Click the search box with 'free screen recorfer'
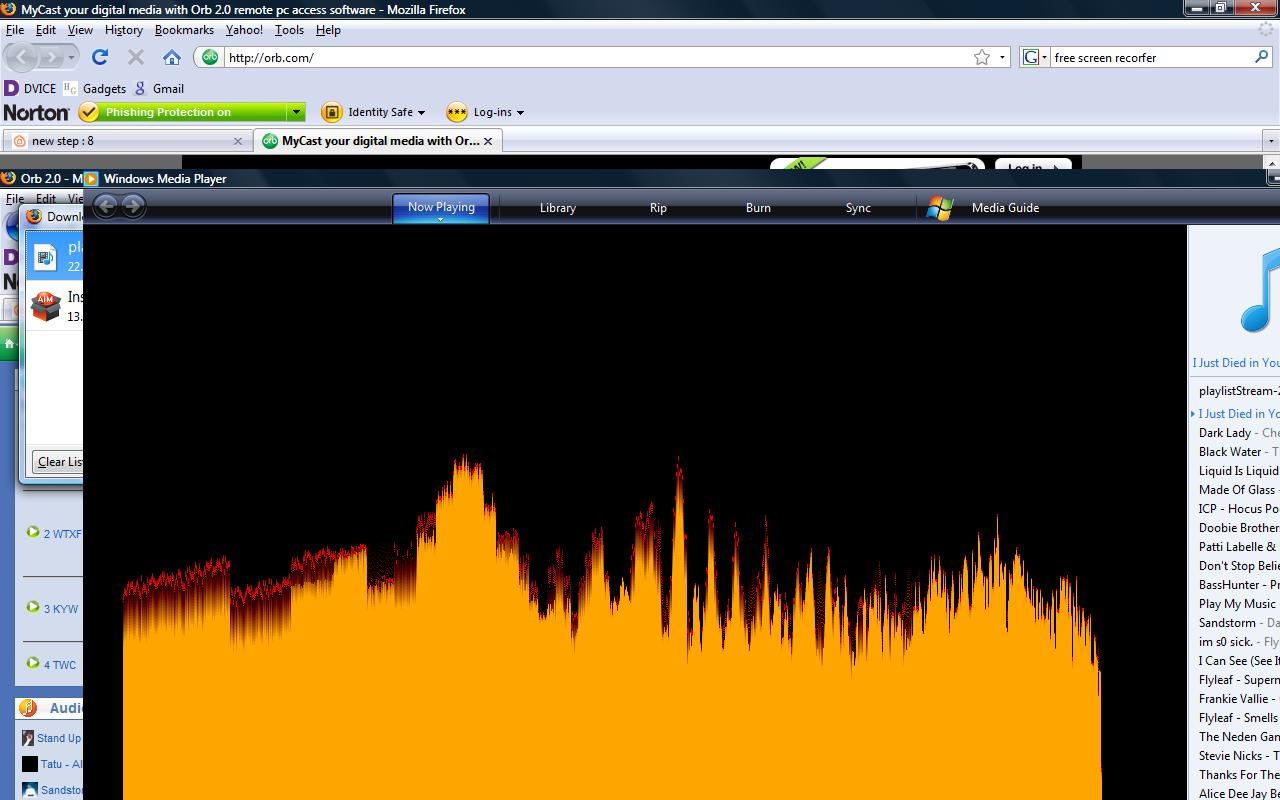 coord(1150,57)
